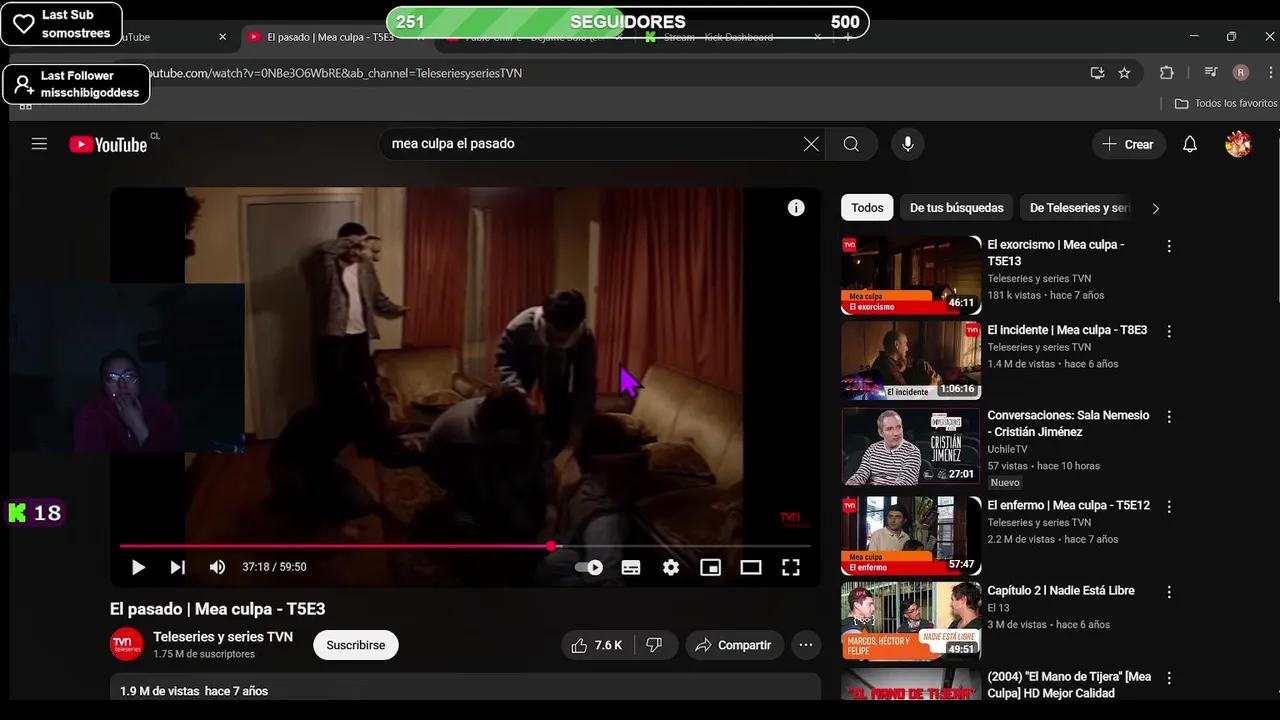Seek on the red video progress bar
1280x720 pixels.
click(x=465, y=546)
